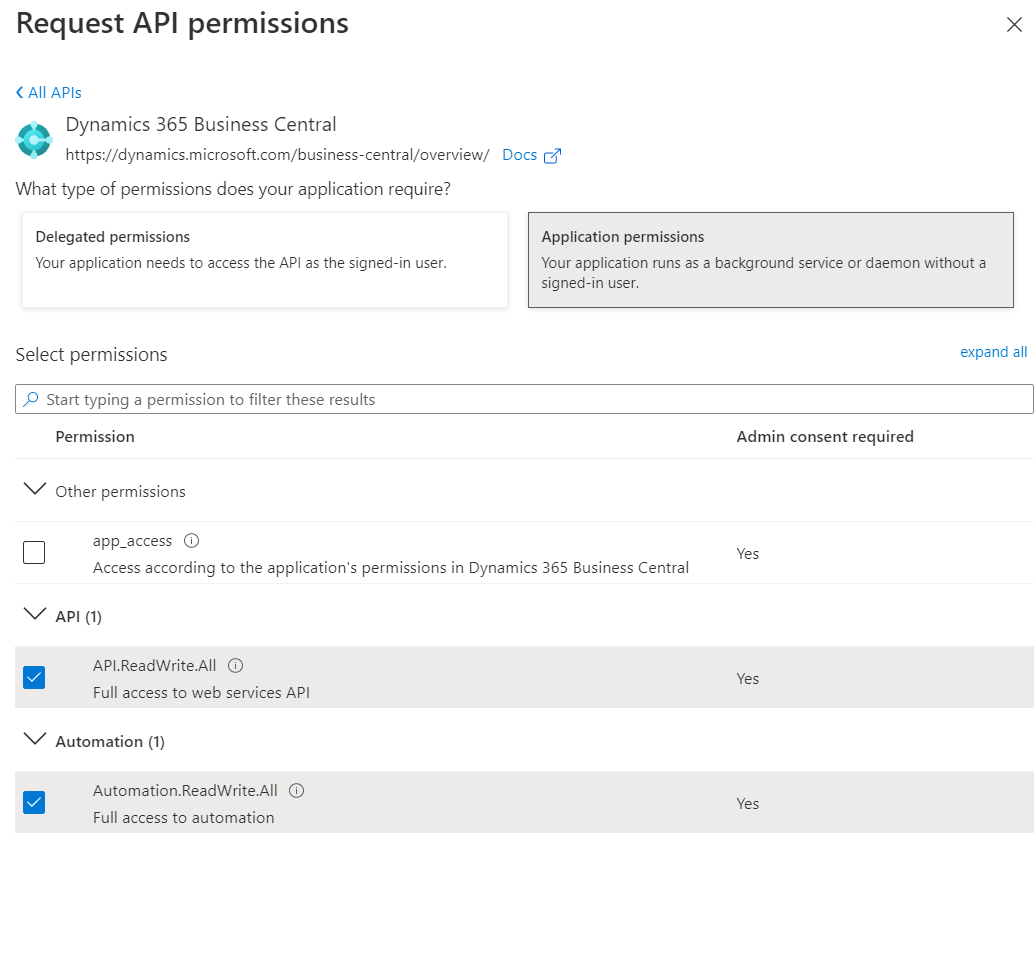
Task: Click the Docs external link icon
Action: point(552,156)
